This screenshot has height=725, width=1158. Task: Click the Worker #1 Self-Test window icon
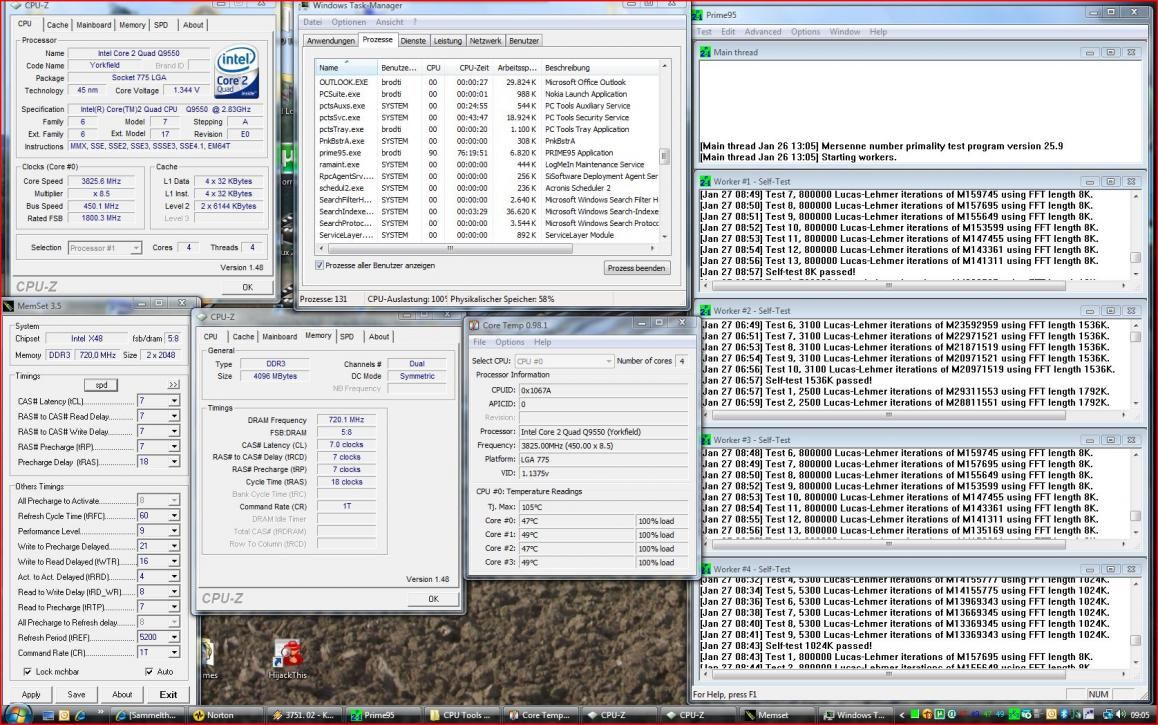(x=705, y=181)
